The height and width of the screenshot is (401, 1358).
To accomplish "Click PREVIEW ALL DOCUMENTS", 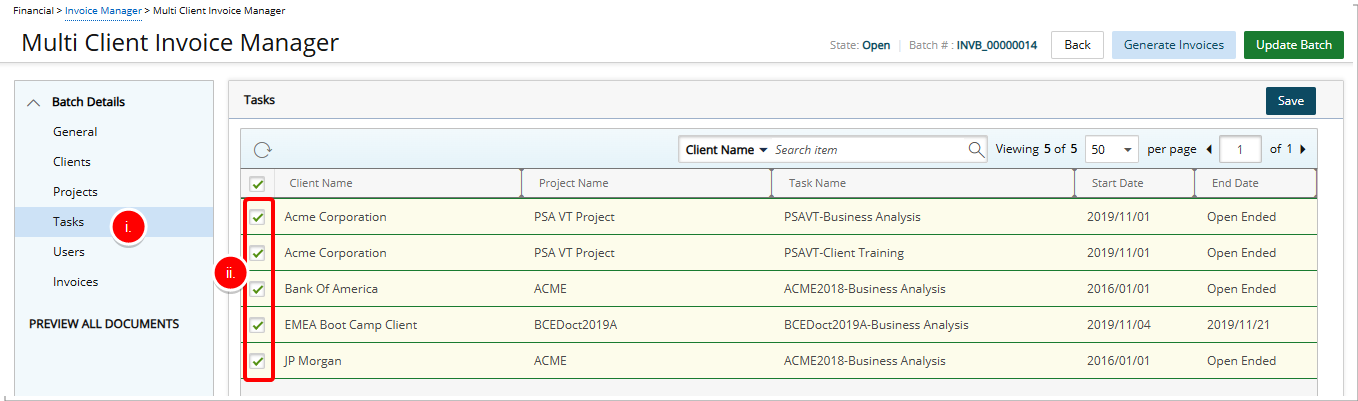I will [x=104, y=324].
